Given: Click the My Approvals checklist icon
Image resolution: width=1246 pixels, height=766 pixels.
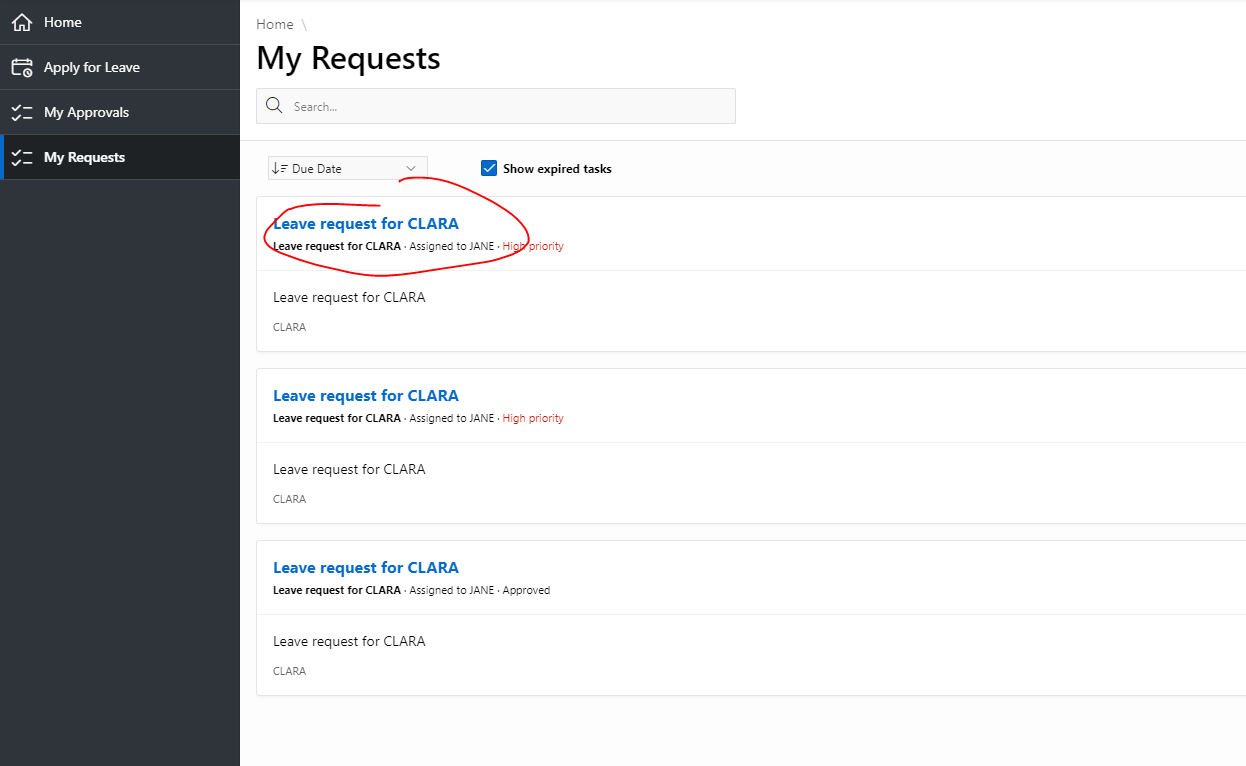Looking at the screenshot, I should (x=22, y=113).
